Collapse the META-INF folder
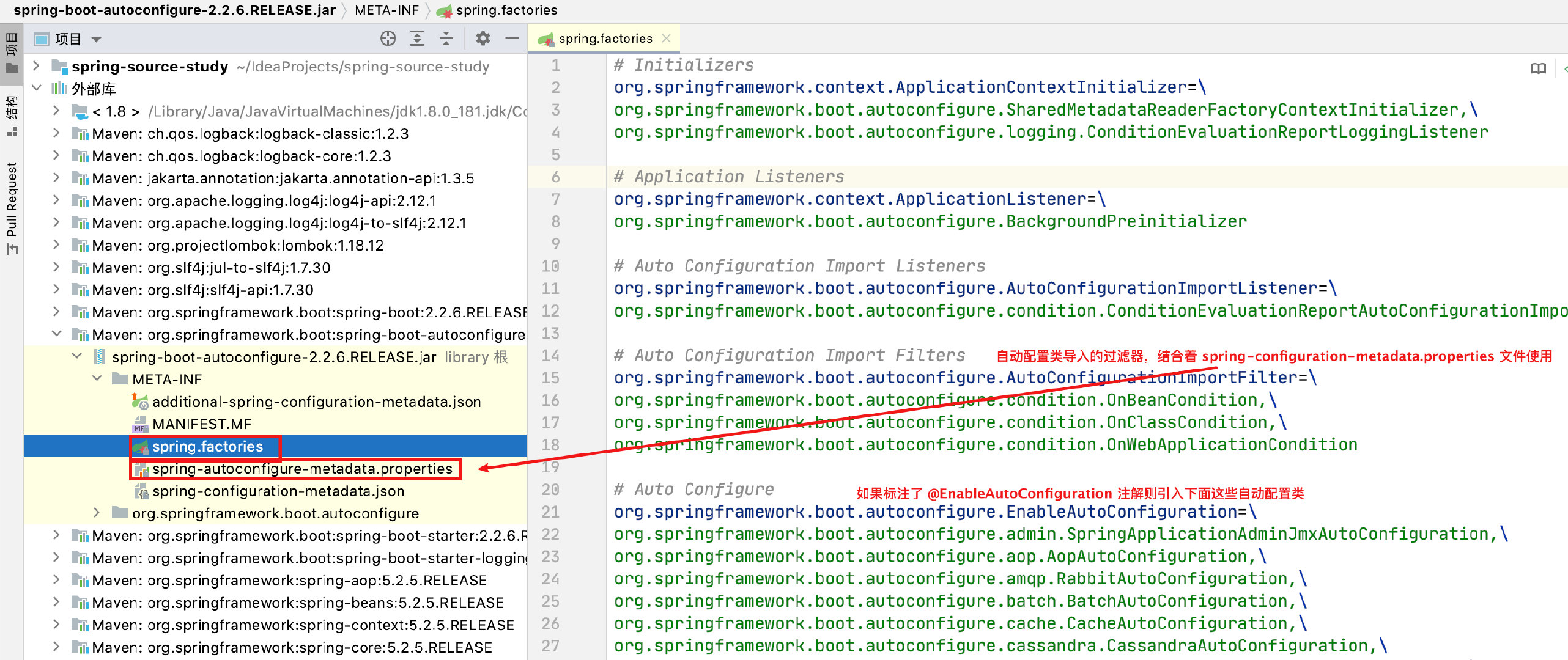Screen dimensions: 1568x660 coord(97,379)
